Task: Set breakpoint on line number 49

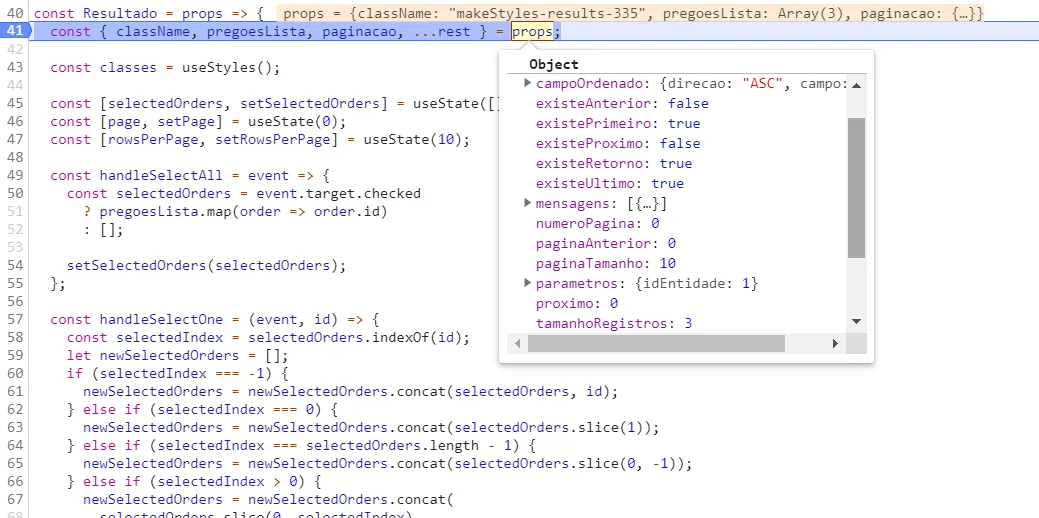Action: tap(15, 175)
